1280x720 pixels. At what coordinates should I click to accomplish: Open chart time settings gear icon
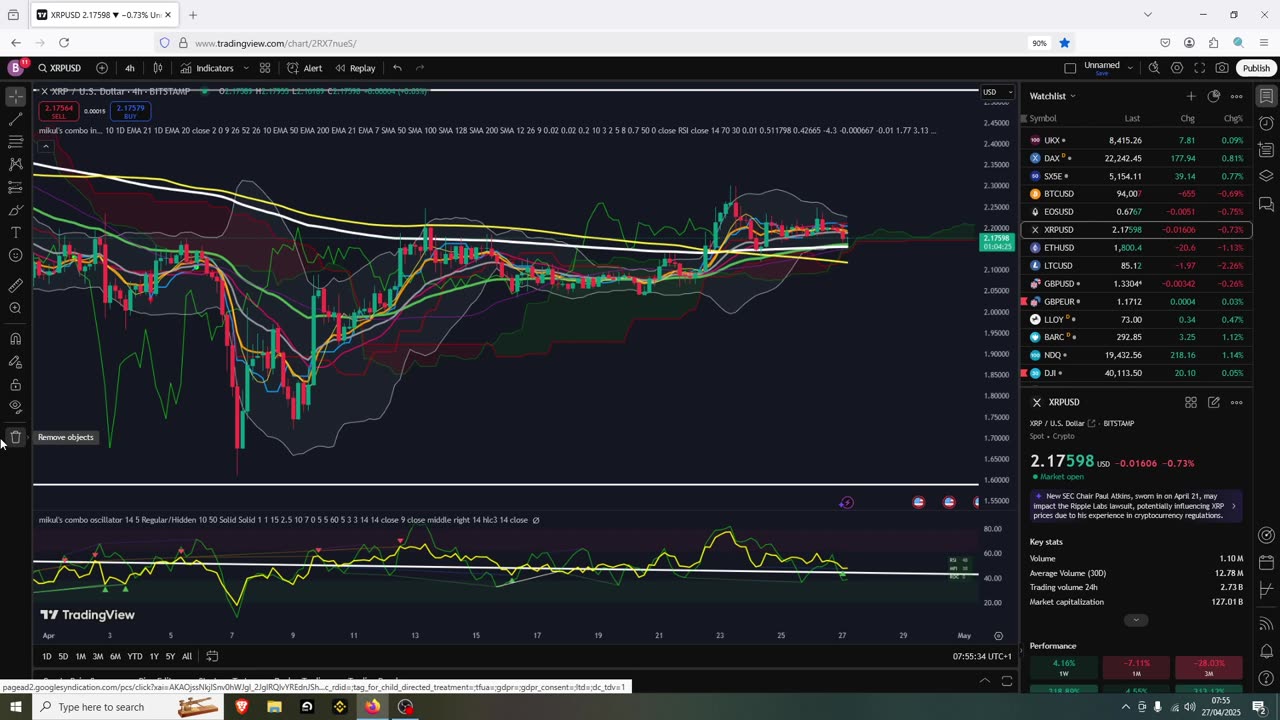pos(998,636)
